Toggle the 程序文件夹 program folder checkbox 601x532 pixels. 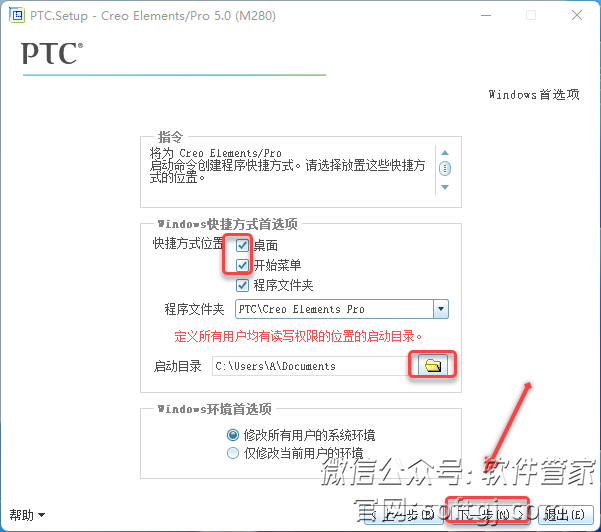pyautogui.click(x=242, y=285)
